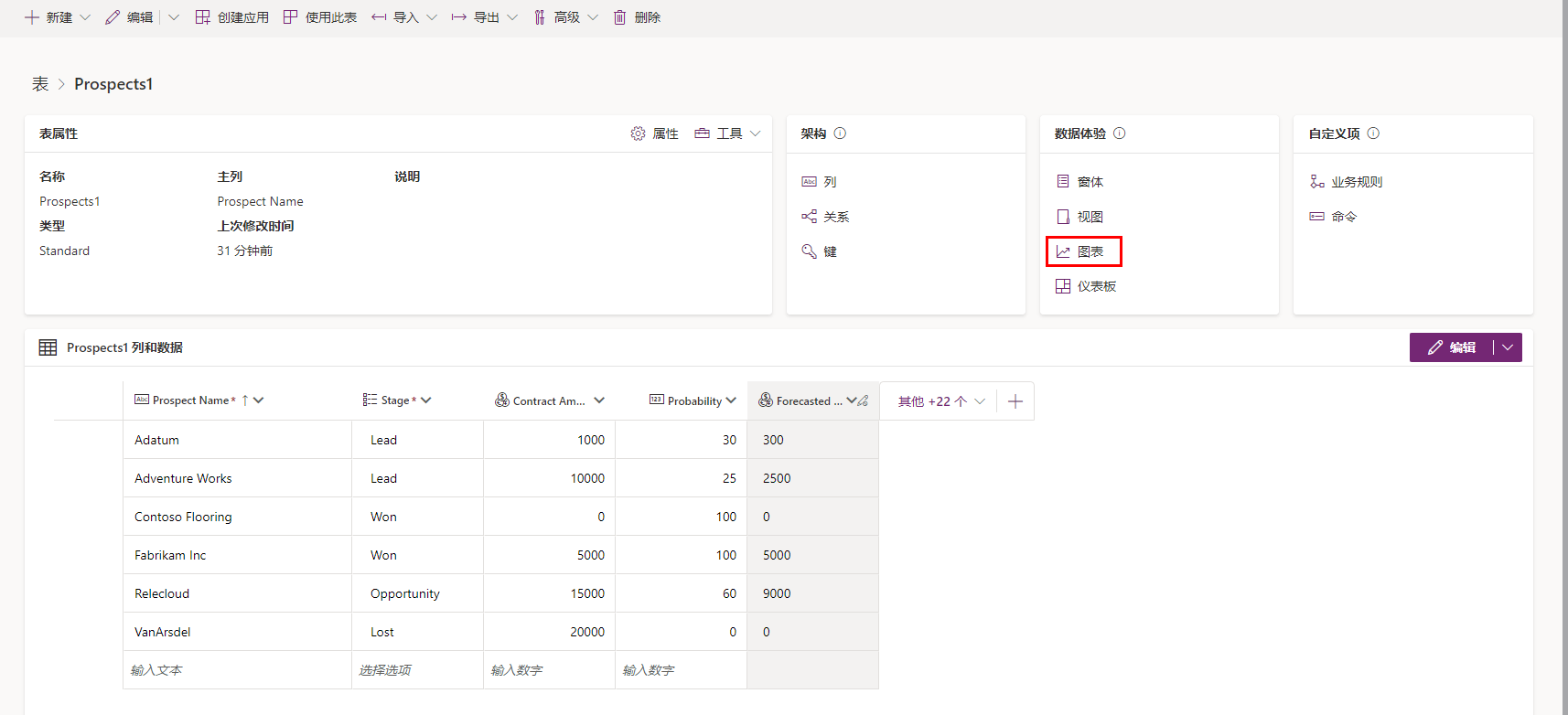Select the VanArsdel cell
This screenshot has width=1568, height=715.
tap(238, 632)
